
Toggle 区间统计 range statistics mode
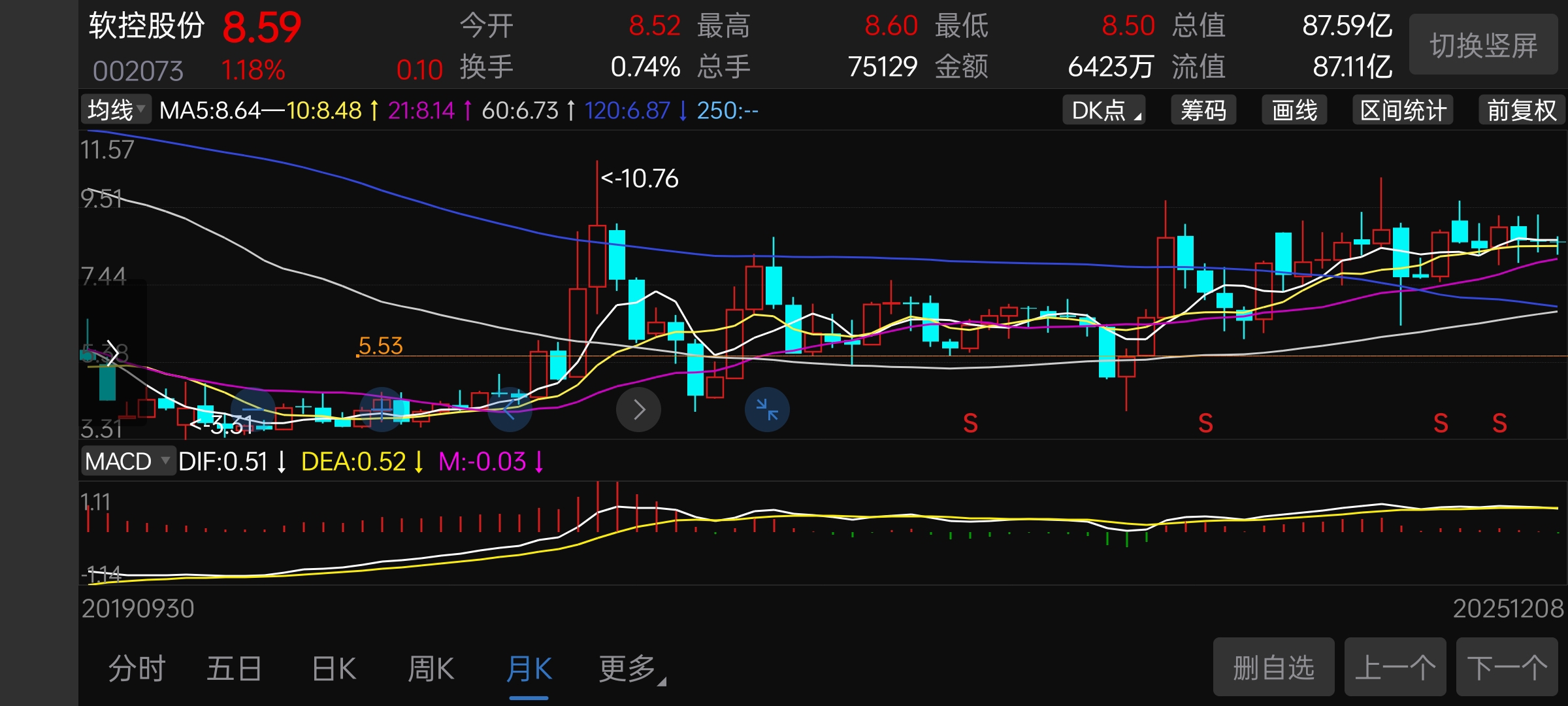[1403, 110]
